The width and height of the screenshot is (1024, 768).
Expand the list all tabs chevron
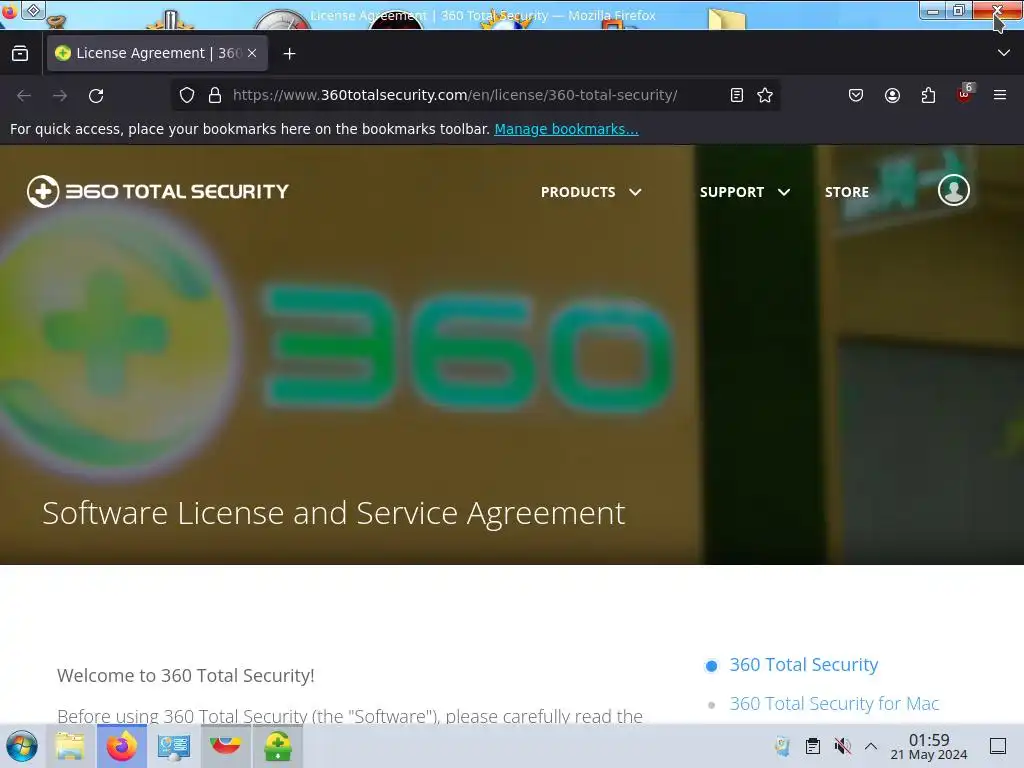[x=1004, y=53]
